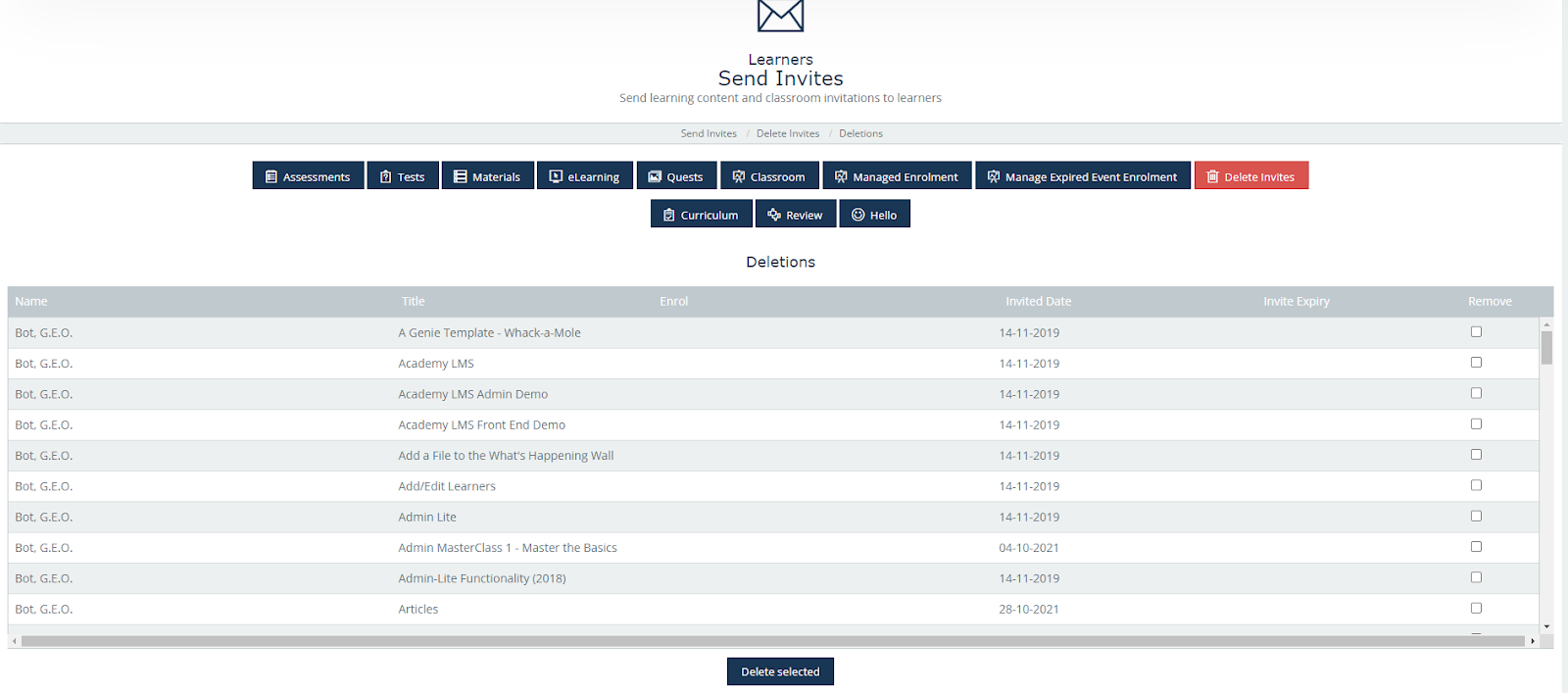Check Remove box for Admin Lite
Viewport: 1568px width, 693px height.
tap(1476, 517)
